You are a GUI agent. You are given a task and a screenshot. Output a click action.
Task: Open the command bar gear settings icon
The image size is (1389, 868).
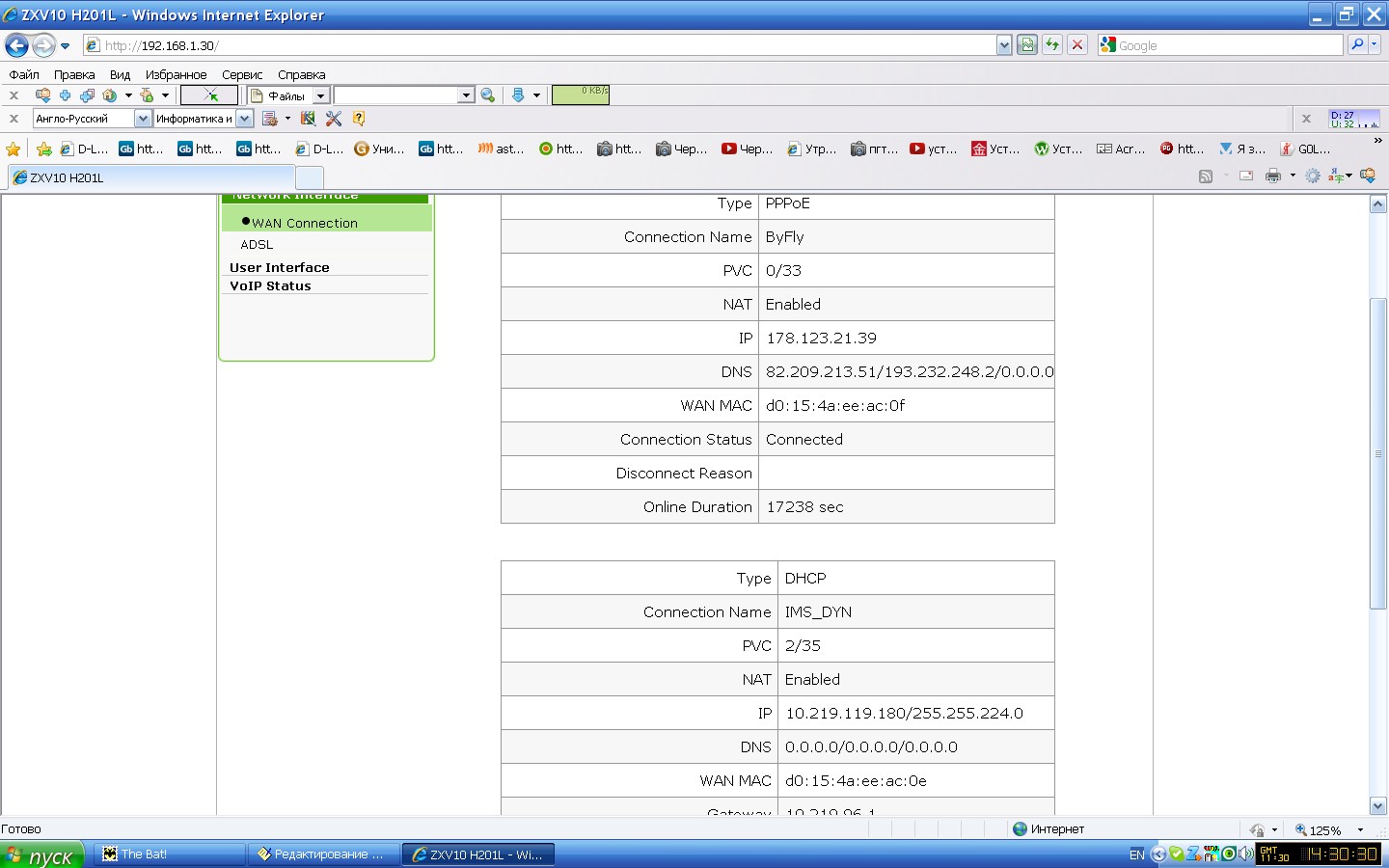(x=1313, y=176)
